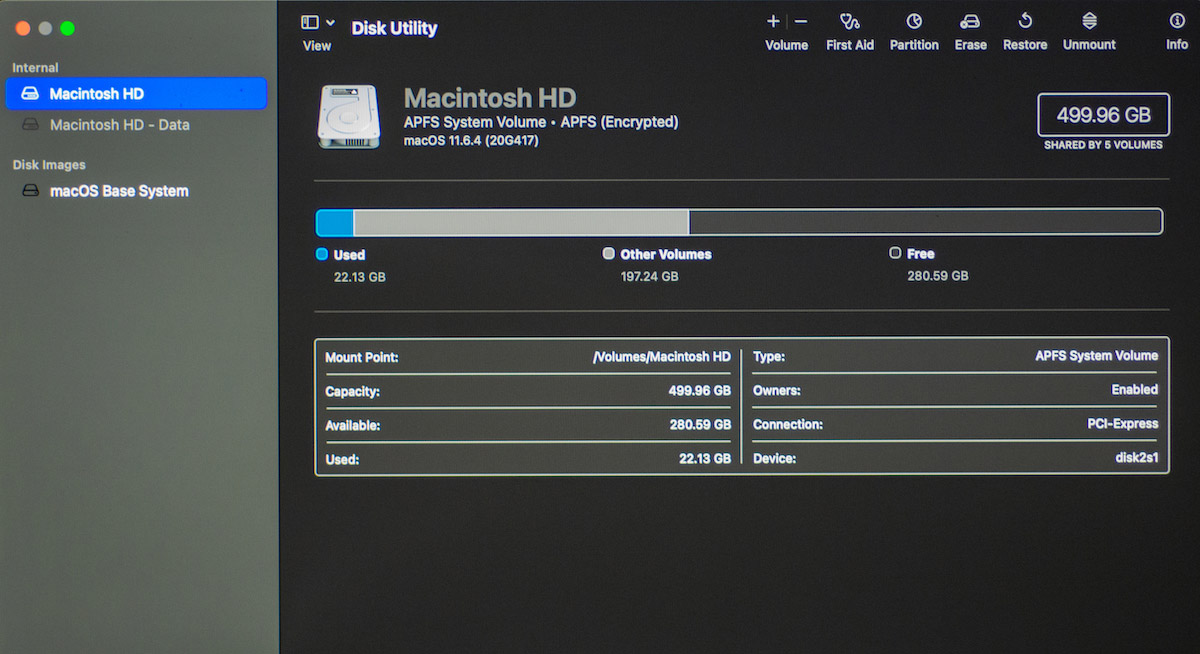Screen dimensions: 1200x654
Task: Open the Partition pie chart tool
Action: (x=914, y=21)
